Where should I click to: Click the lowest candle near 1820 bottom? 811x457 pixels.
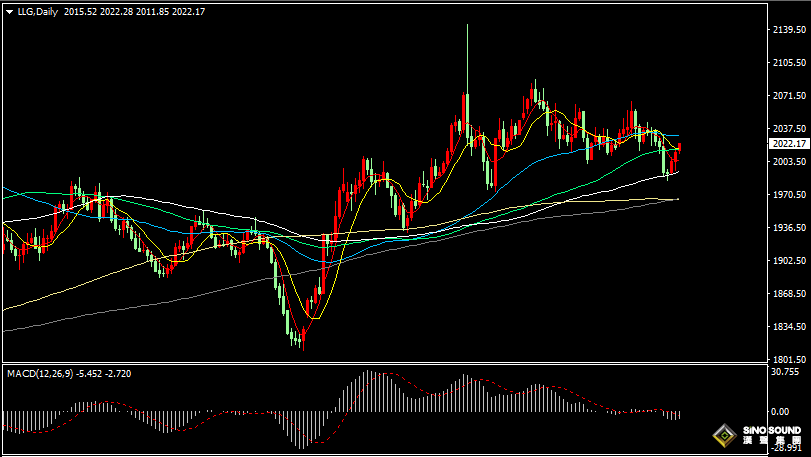[x=299, y=340]
